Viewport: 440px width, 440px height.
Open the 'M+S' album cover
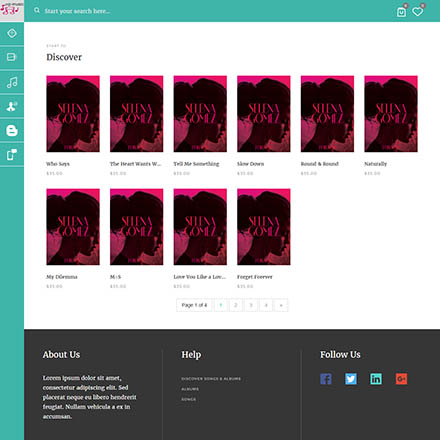(x=137, y=227)
